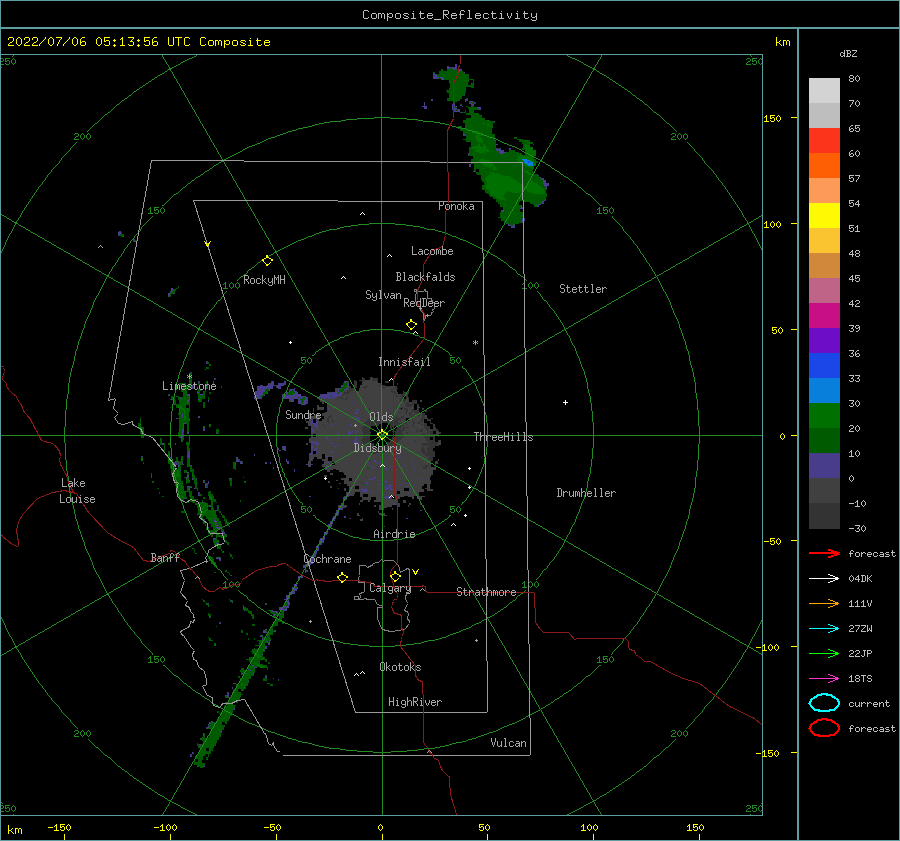The width and height of the screenshot is (900, 841).
Task: Click the Composite_Reflectivity title
Action: tap(450, 15)
